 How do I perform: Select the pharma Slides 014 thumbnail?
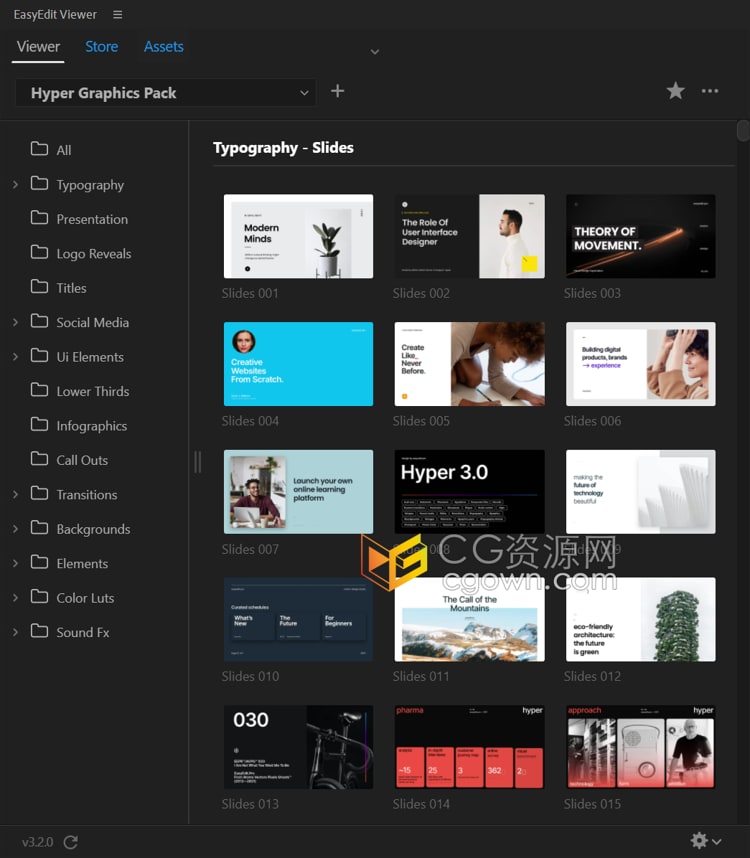[x=469, y=747]
